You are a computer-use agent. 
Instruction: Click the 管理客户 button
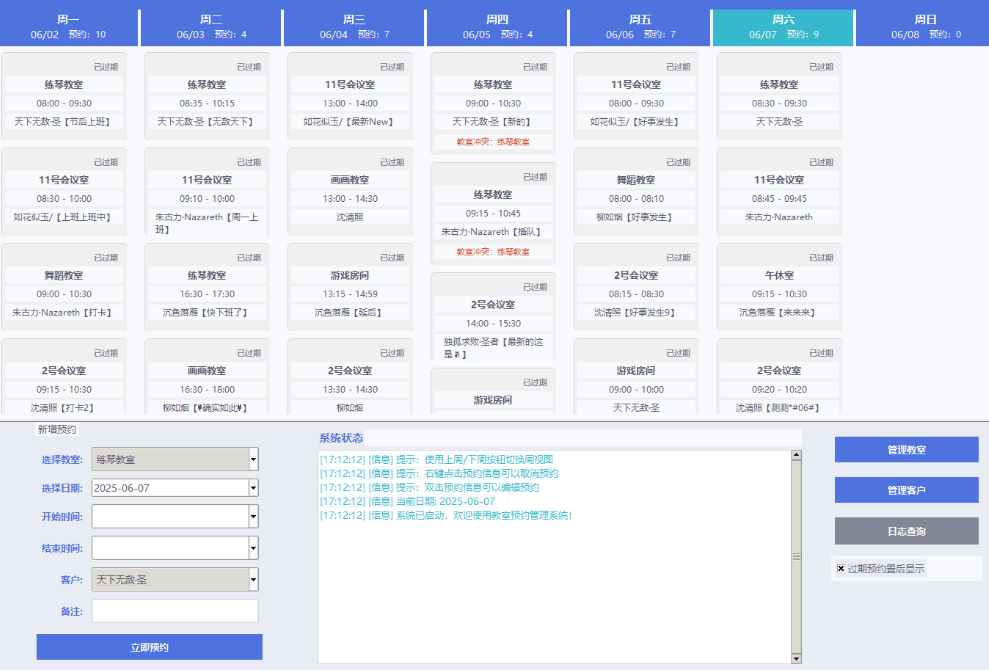click(906, 489)
